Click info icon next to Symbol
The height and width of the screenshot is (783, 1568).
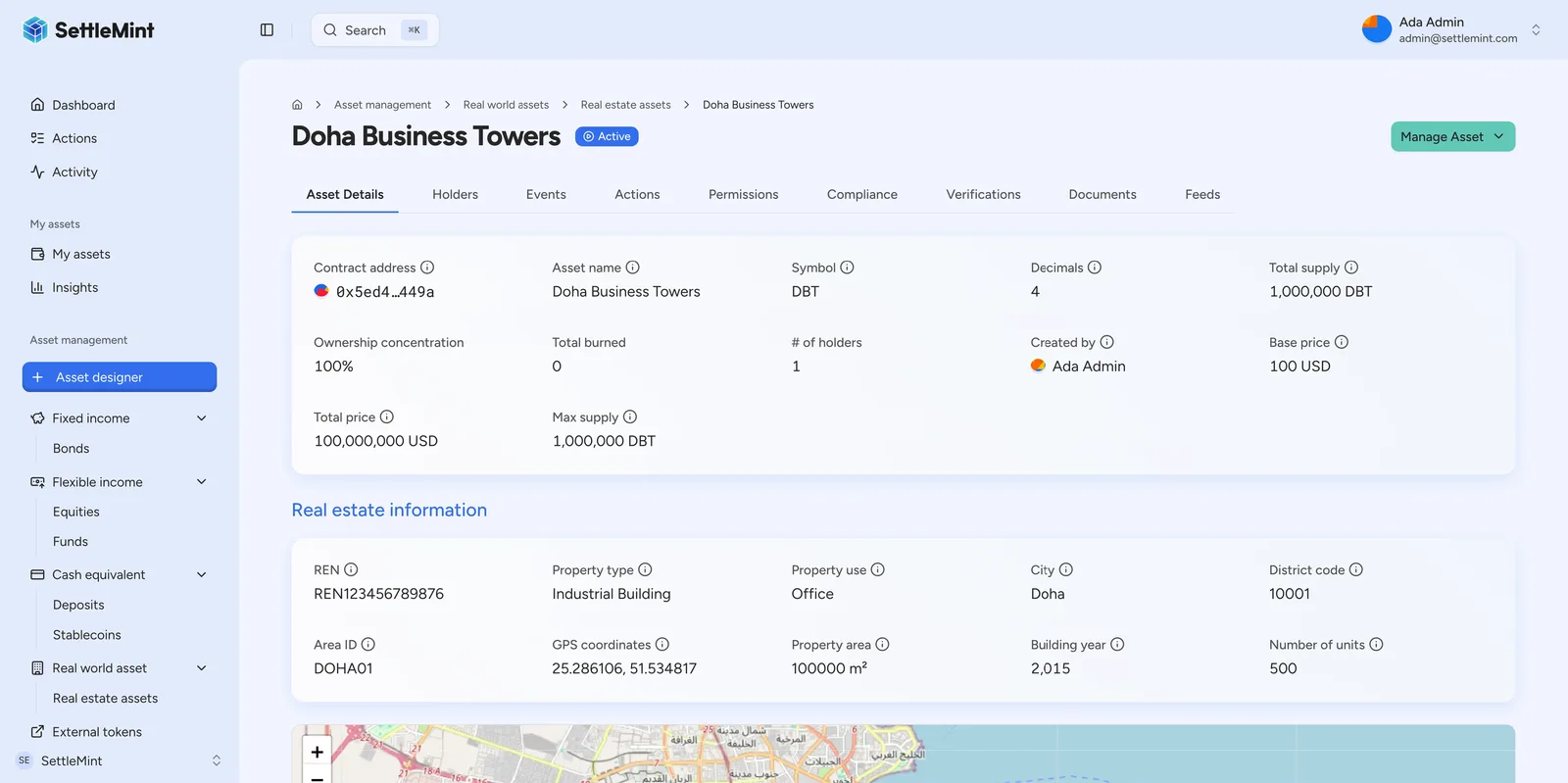848,268
